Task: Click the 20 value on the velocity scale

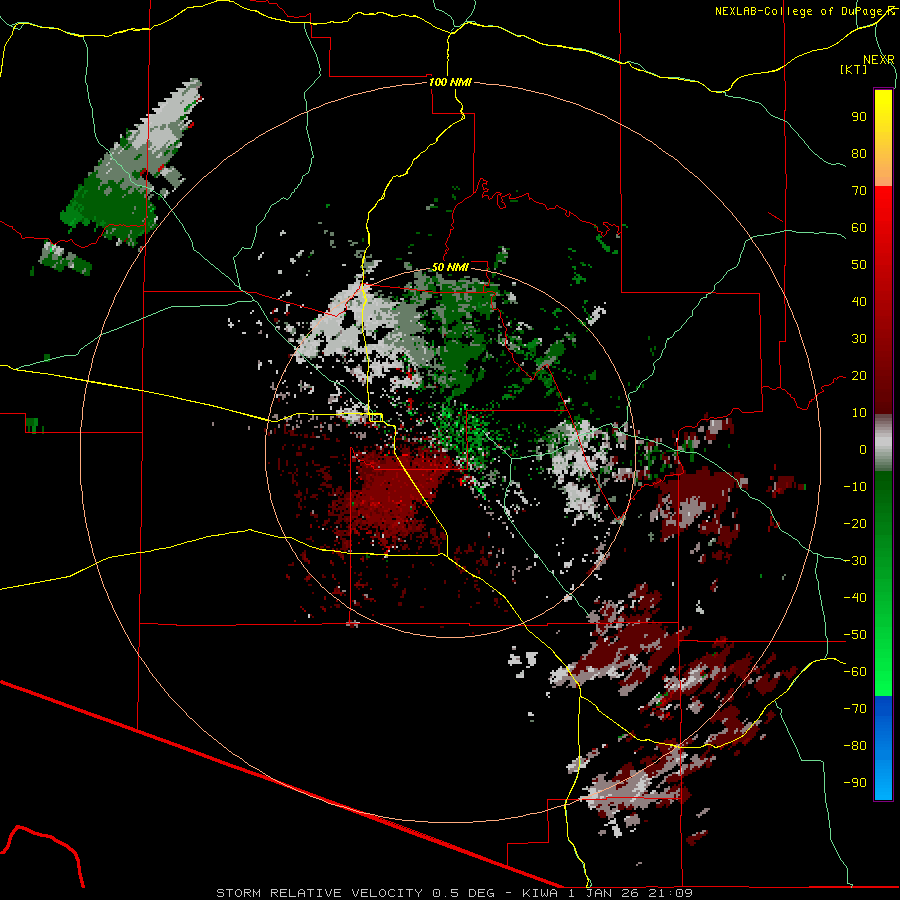Action: pyautogui.click(x=859, y=375)
